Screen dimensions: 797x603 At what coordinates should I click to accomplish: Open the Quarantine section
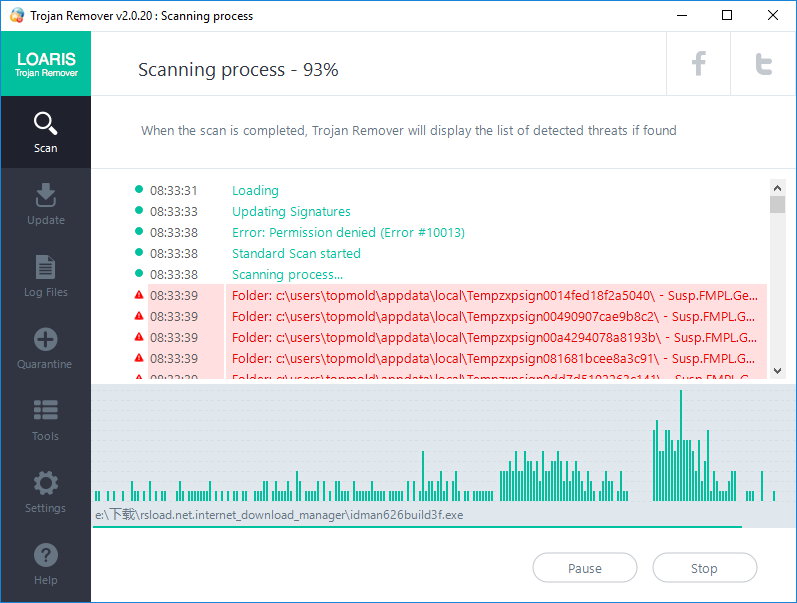(46, 348)
